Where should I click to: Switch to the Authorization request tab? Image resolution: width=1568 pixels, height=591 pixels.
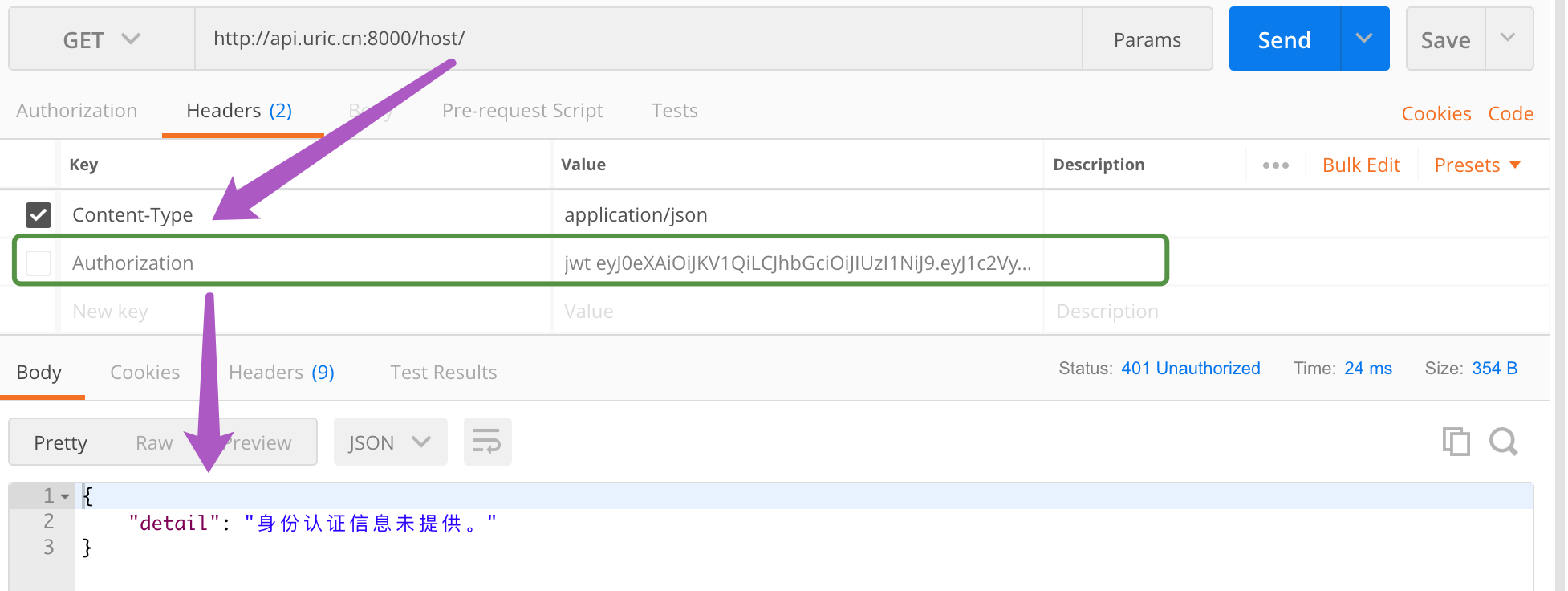(x=76, y=111)
